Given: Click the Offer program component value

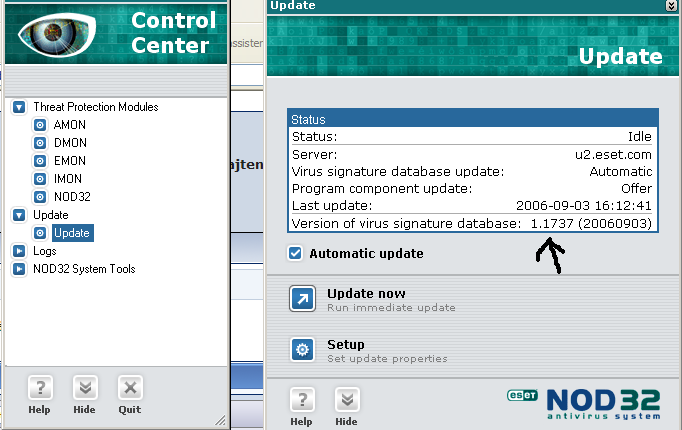Looking at the screenshot, I should 636,189.
